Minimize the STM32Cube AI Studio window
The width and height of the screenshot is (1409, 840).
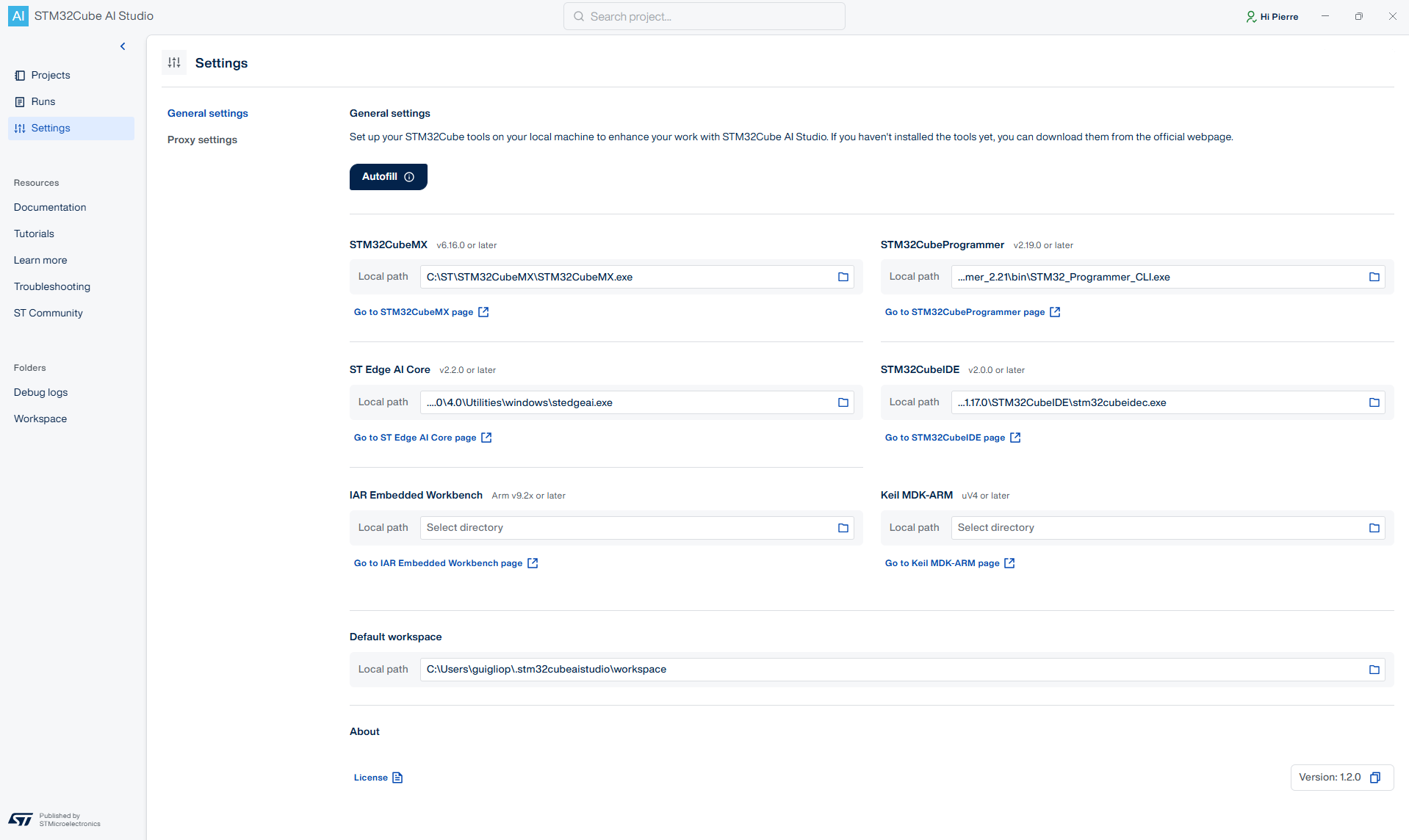point(1325,16)
